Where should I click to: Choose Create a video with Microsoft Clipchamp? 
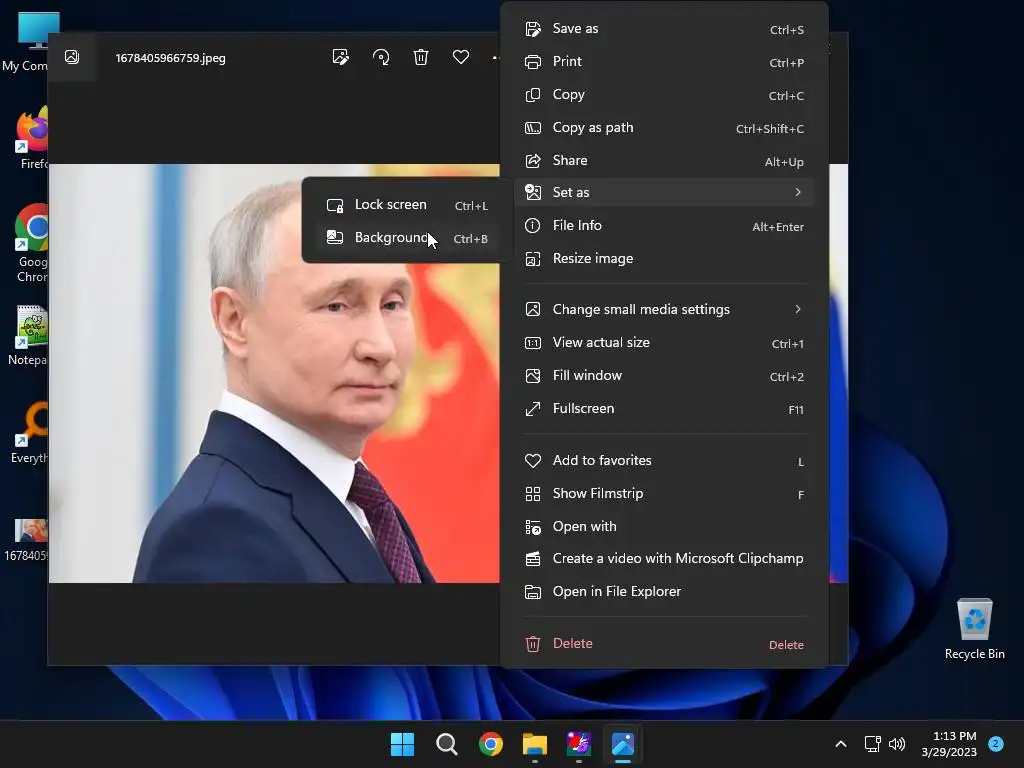[664, 559]
